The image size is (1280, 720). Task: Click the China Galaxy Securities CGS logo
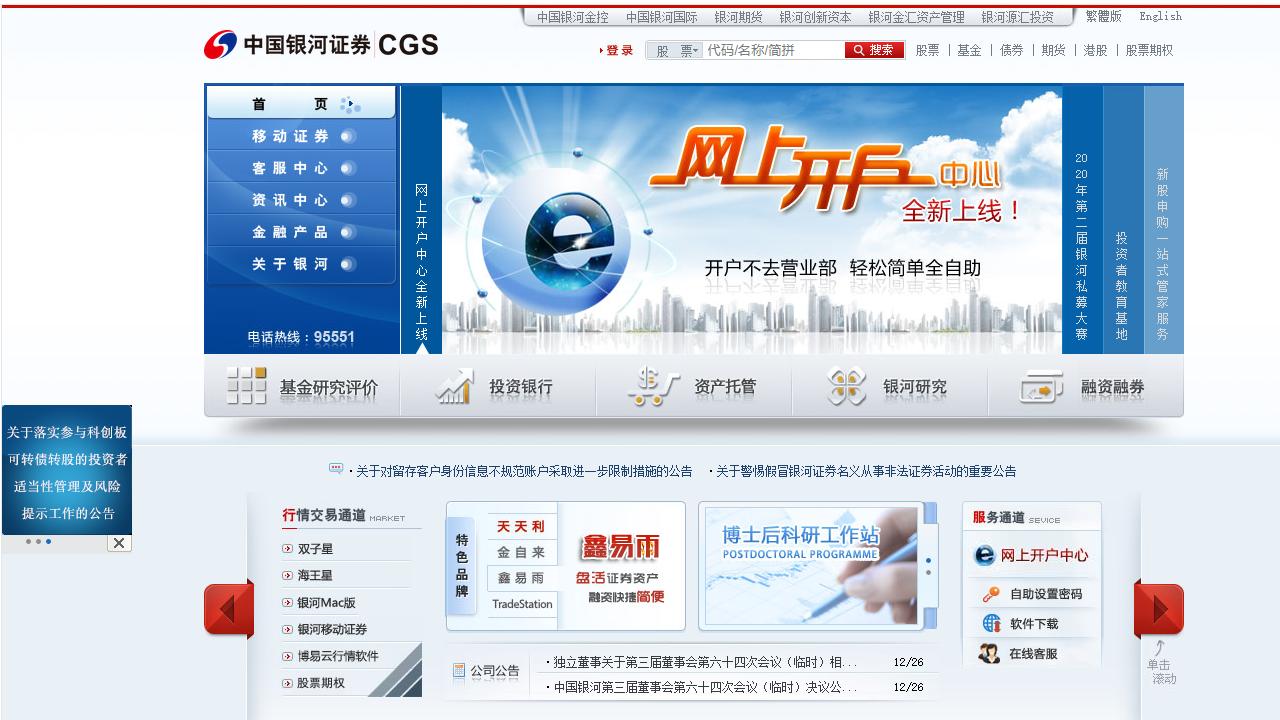tap(321, 45)
